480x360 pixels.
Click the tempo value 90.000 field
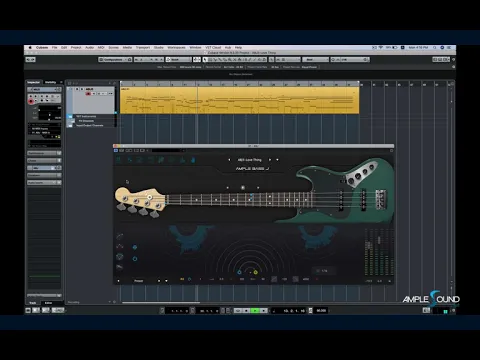click(x=321, y=311)
